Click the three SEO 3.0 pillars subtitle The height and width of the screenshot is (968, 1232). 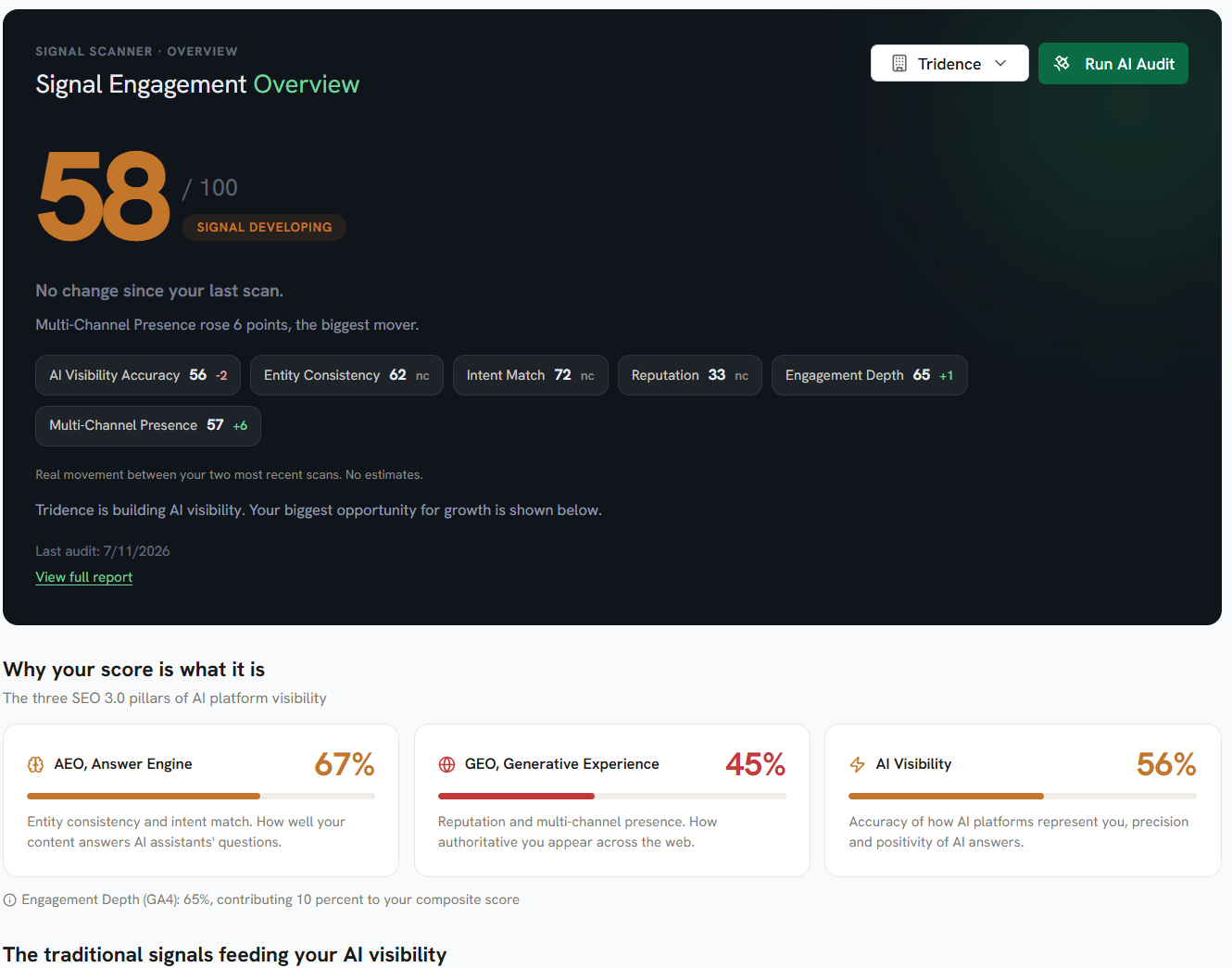coord(165,698)
